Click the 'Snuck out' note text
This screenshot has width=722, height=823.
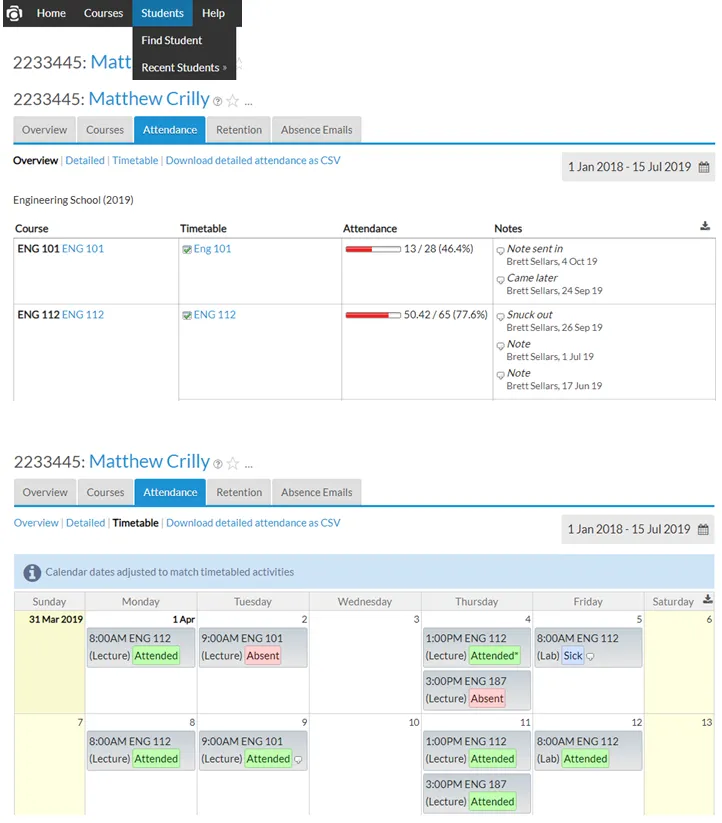tap(529, 314)
